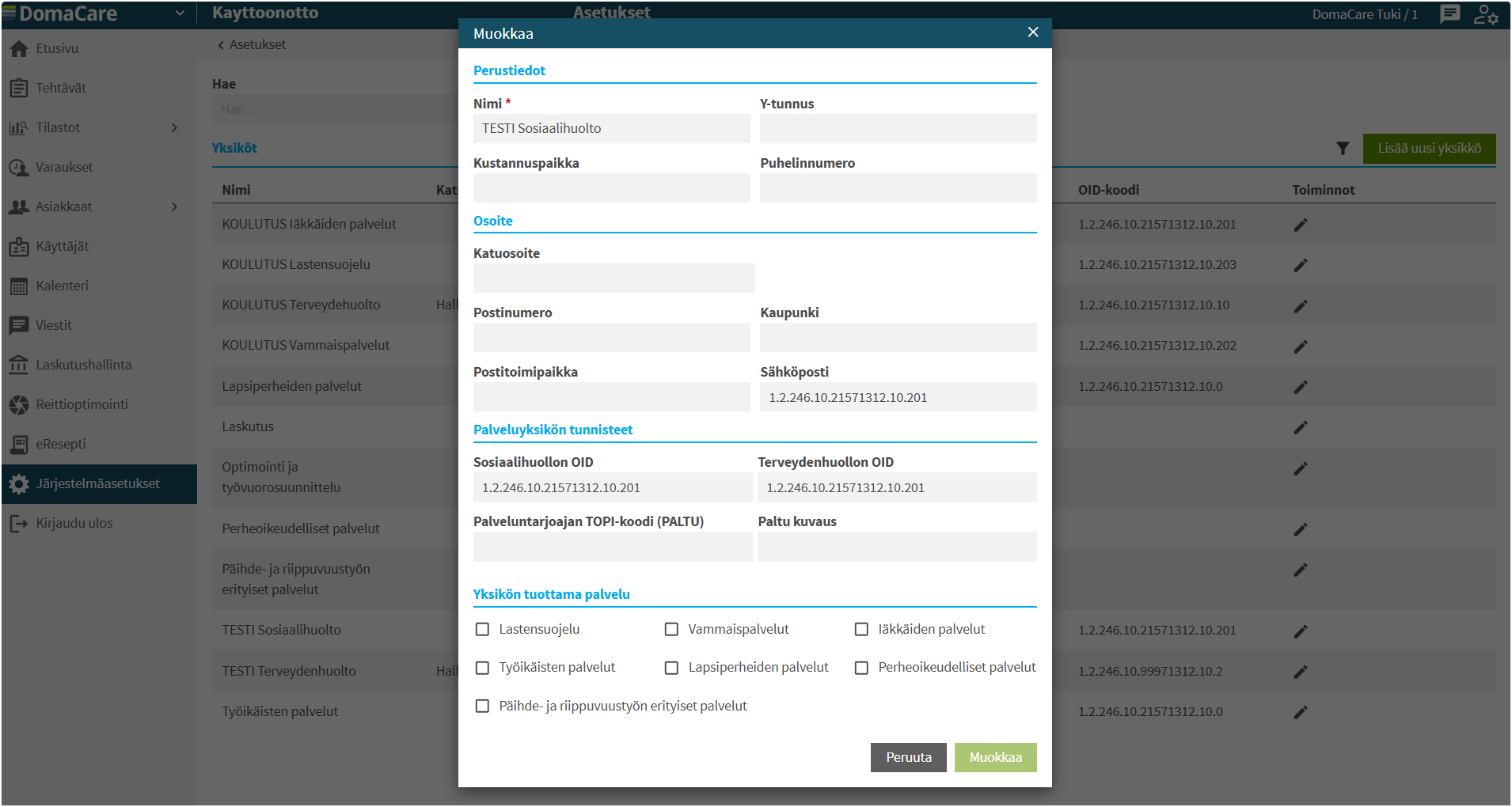Open the chat messages icon in header

tap(1449, 14)
